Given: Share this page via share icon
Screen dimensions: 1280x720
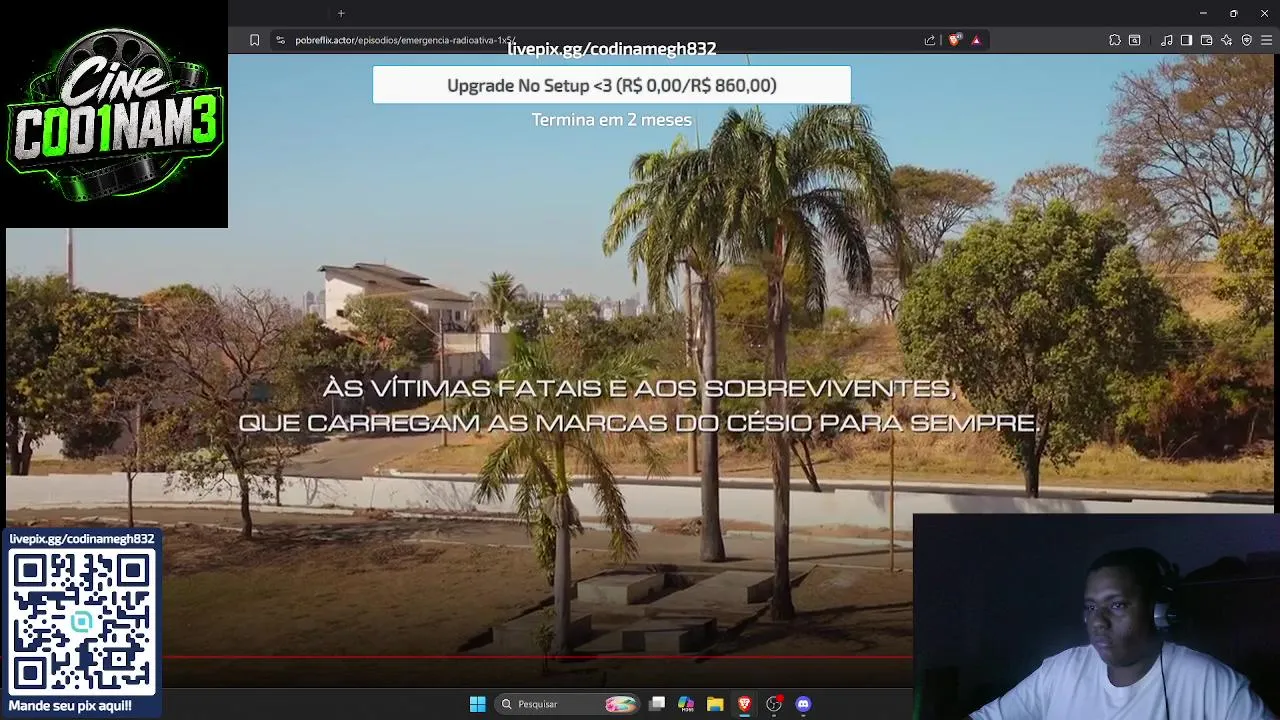Looking at the screenshot, I should pyautogui.click(x=929, y=40).
